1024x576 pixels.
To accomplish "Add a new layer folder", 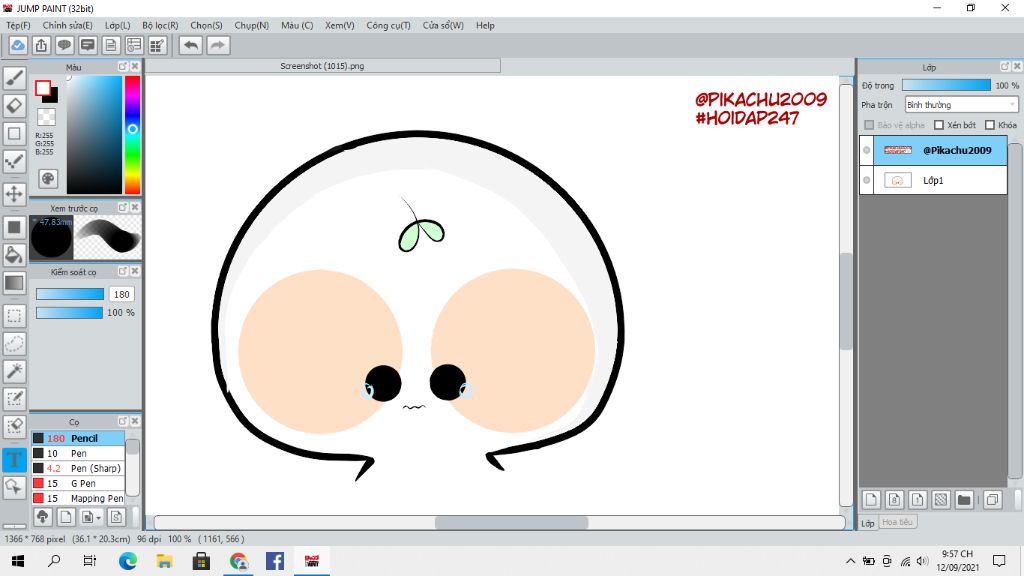I will [x=964, y=500].
